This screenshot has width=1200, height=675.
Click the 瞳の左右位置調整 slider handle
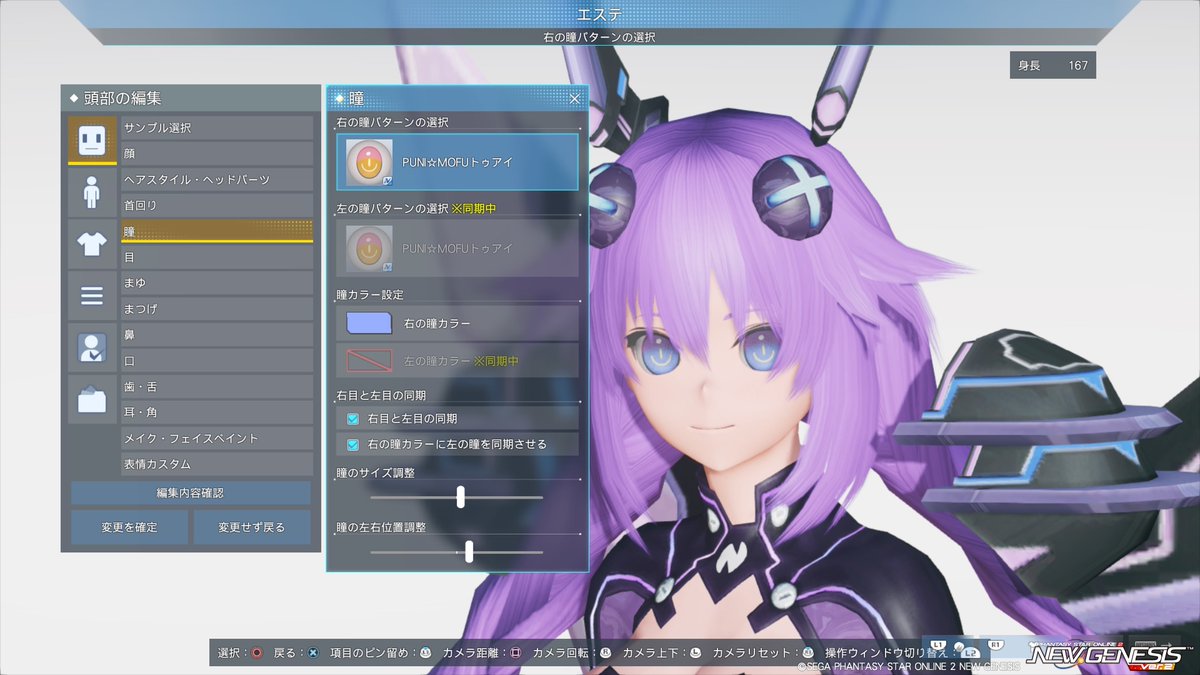[469, 551]
